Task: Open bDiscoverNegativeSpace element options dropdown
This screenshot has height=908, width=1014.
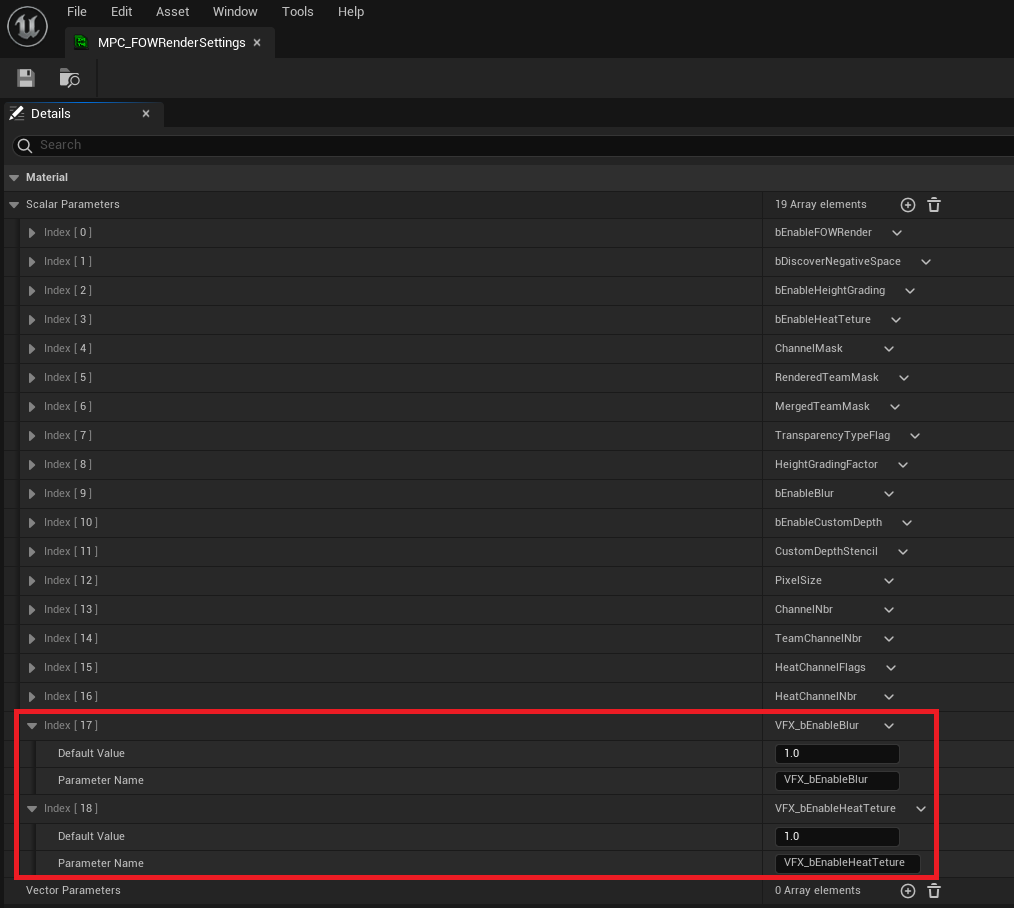Action: 926,262
